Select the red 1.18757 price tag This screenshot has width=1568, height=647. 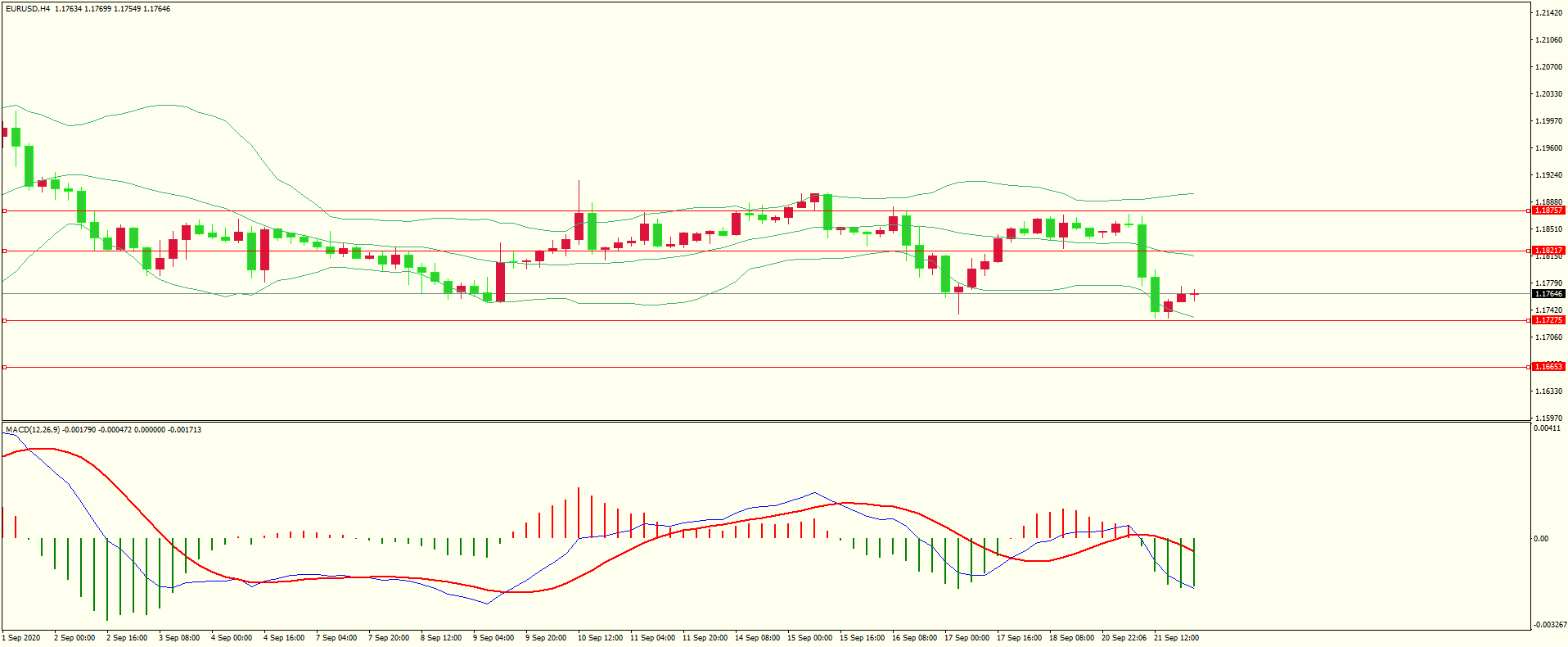coord(1548,210)
